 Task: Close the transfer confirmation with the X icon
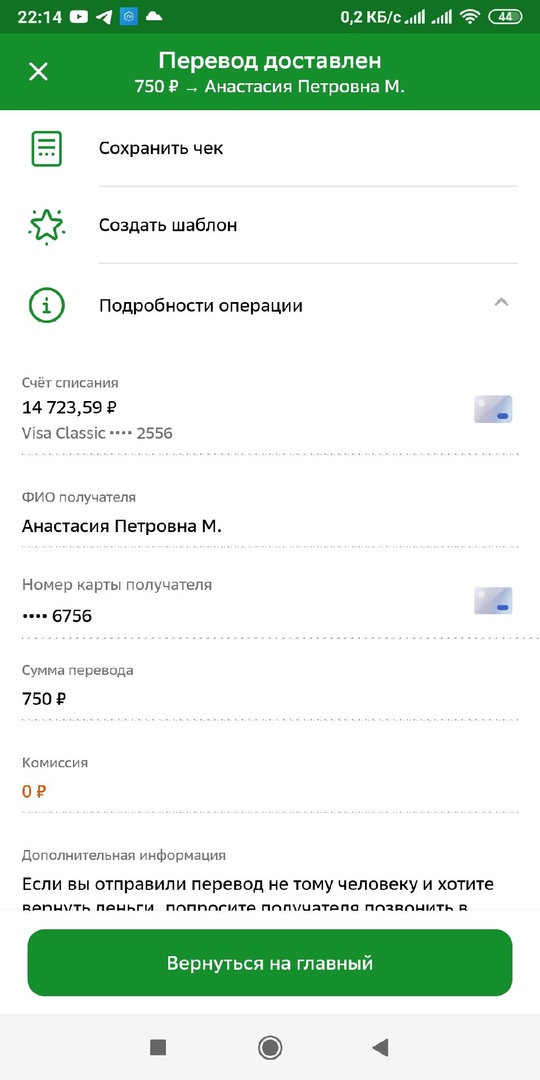[38, 72]
